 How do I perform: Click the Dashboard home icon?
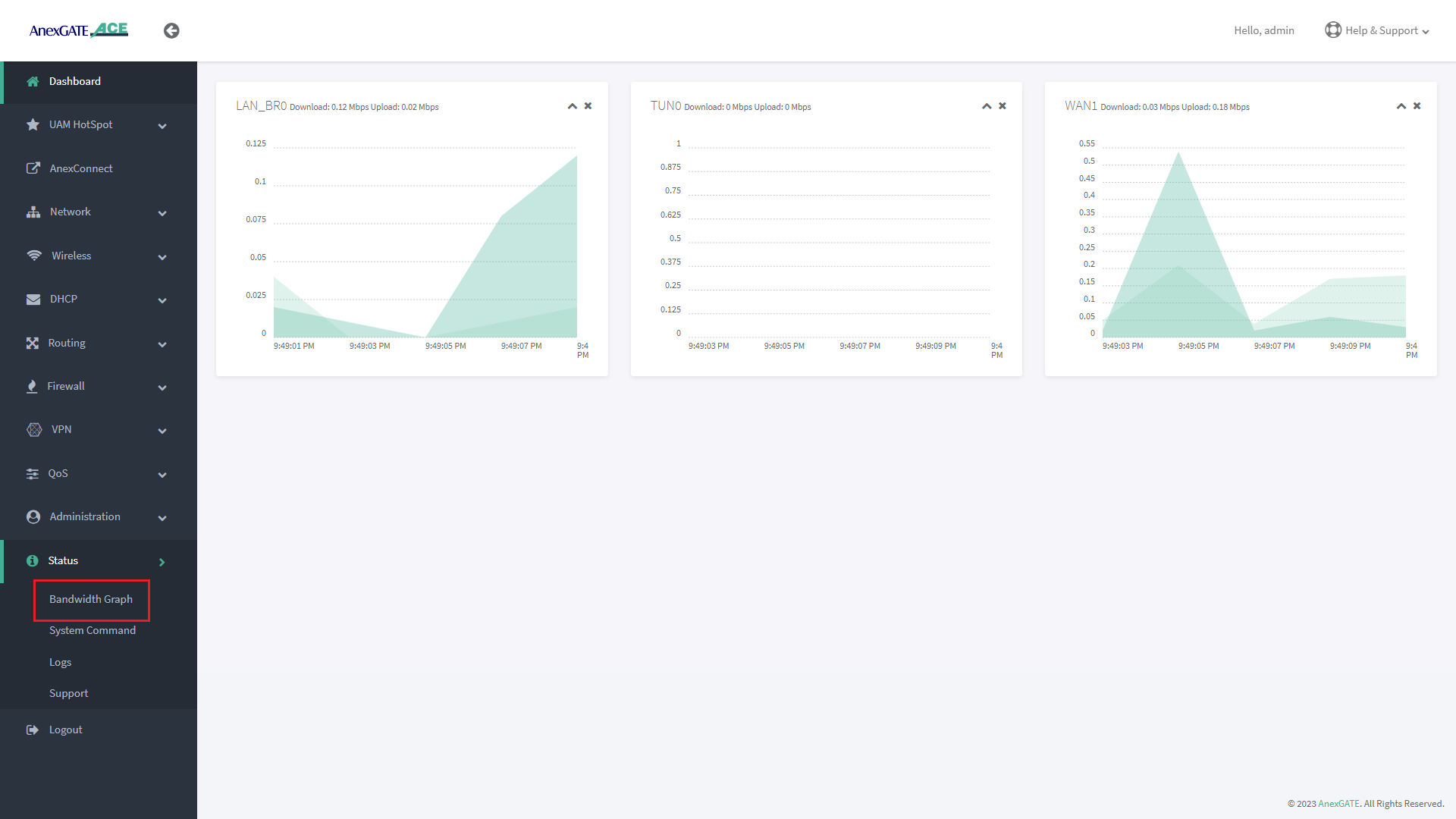(x=33, y=81)
